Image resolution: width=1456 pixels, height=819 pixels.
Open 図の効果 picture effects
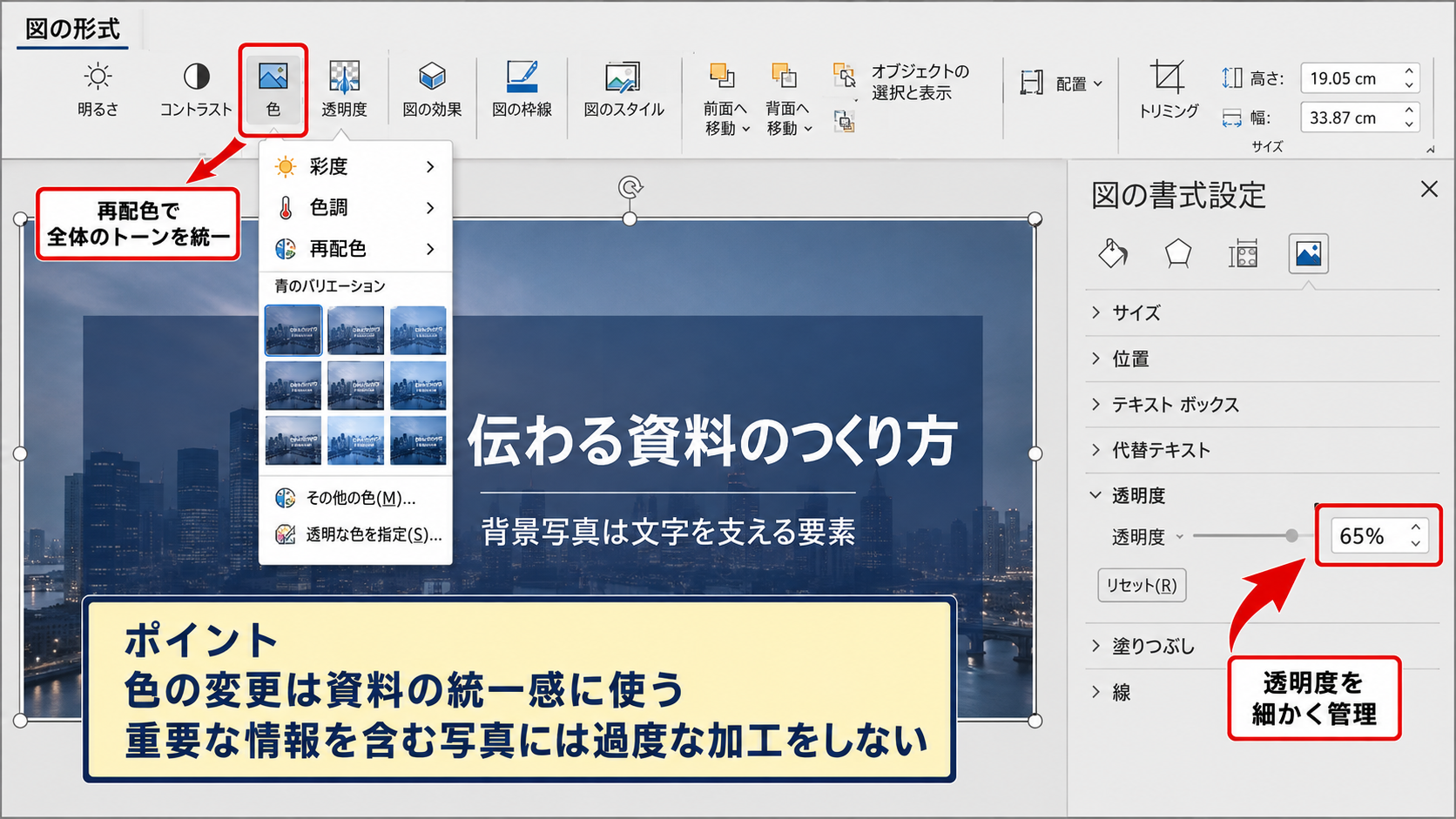coord(432,91)
